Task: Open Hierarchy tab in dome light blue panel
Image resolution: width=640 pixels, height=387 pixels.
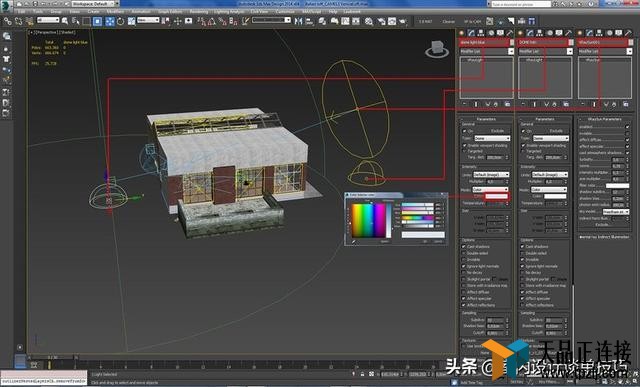Action: [481, 33]
